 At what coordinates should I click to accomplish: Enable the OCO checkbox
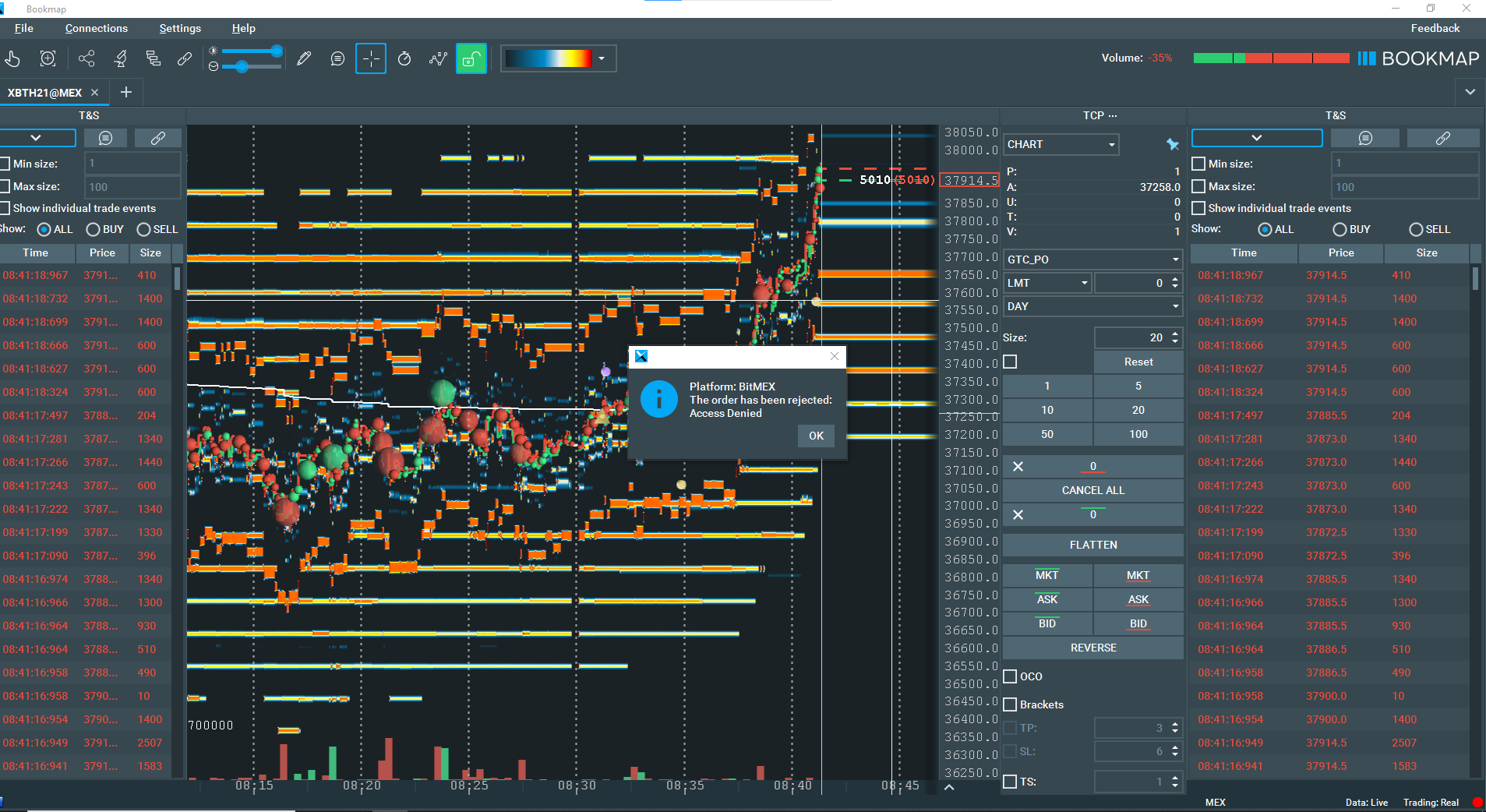click(1011, 676)
